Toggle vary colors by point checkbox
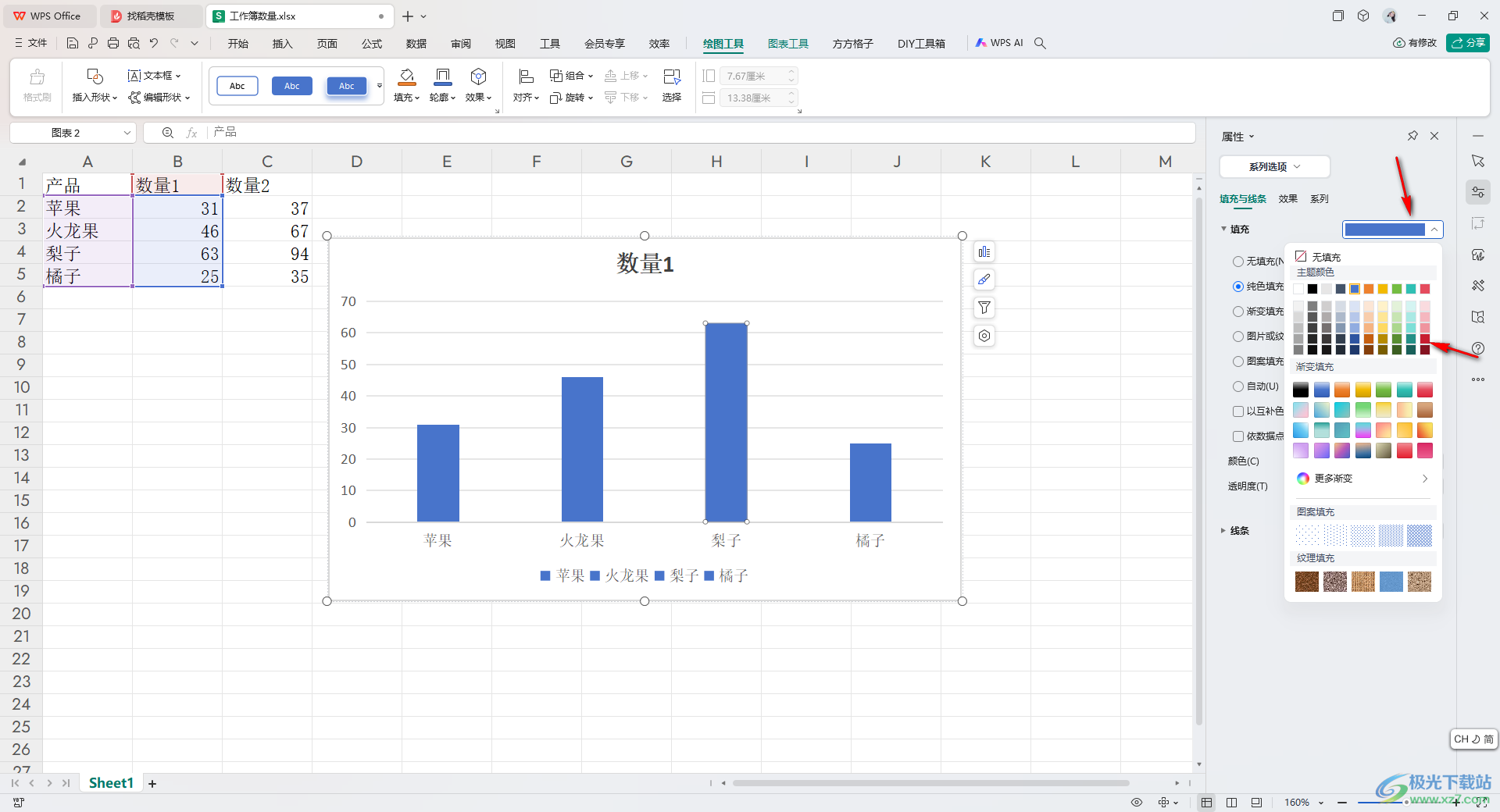Viewport: 1500px width, 812px height. 1238,436
